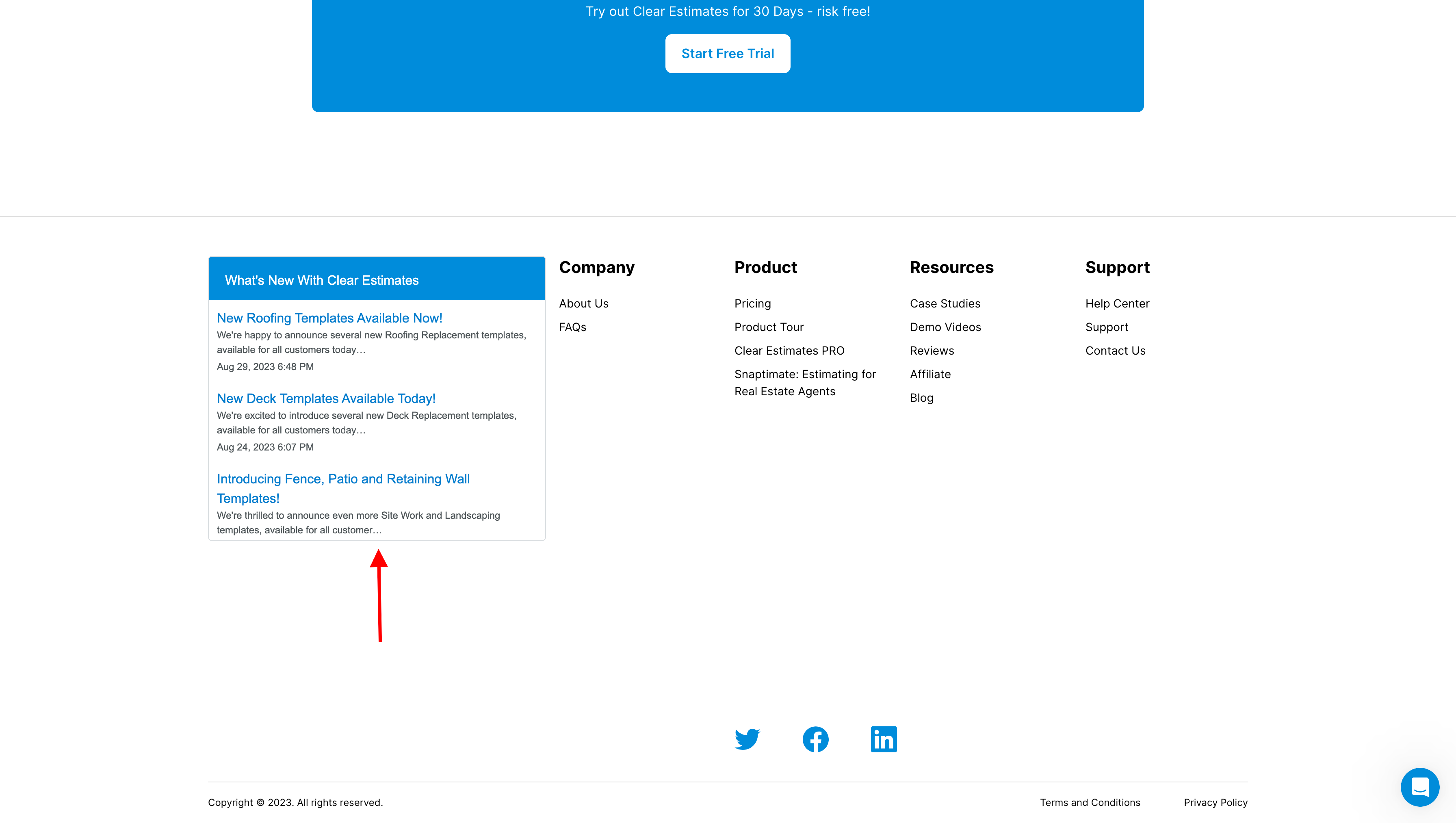The width and height of the screenshot is (1456, 823).
Task: Open the FAQs link
Action: [x=572, y=327]
